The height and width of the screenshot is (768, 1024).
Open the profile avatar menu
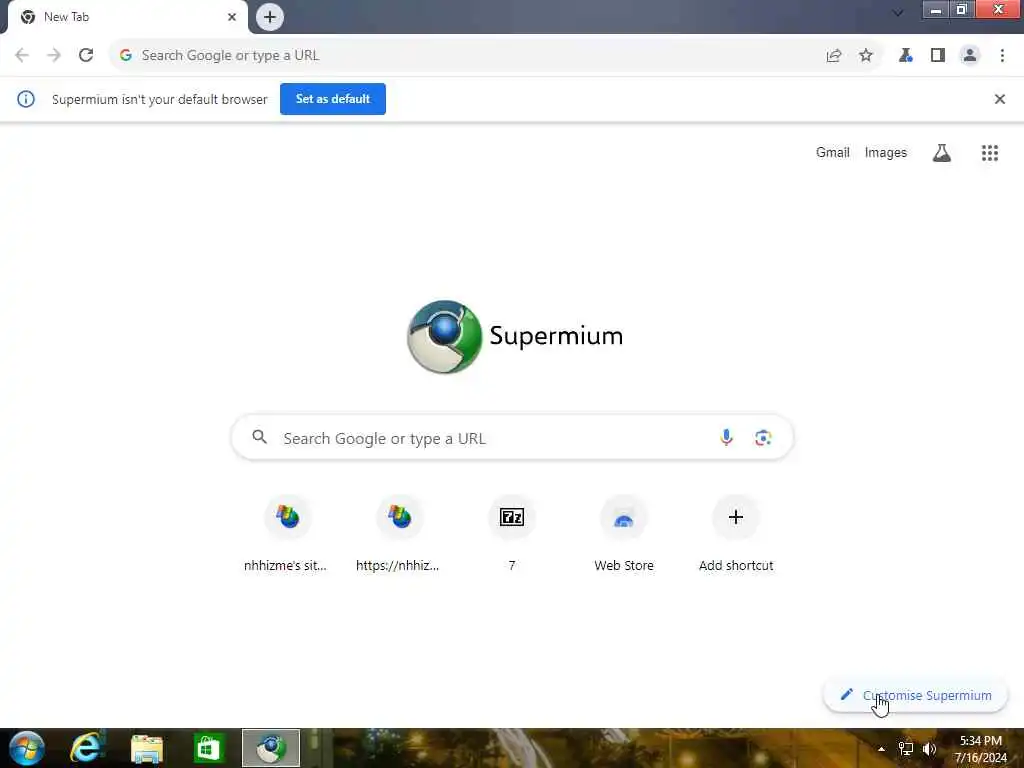pyautogui.click(x=970, y=56)
